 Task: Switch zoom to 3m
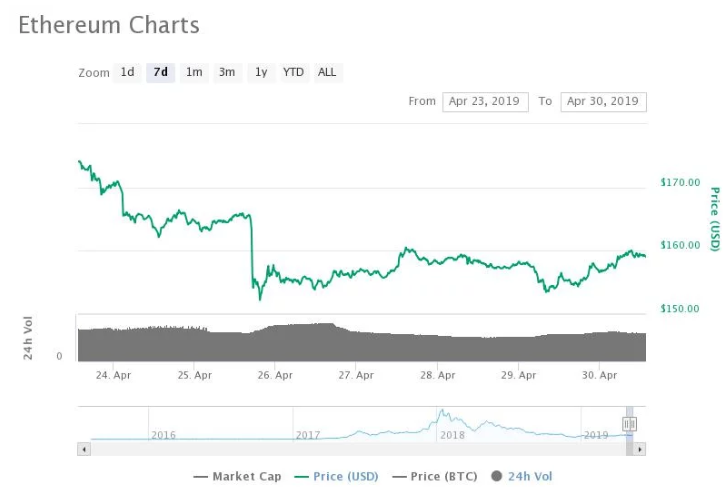pos(227,72)
